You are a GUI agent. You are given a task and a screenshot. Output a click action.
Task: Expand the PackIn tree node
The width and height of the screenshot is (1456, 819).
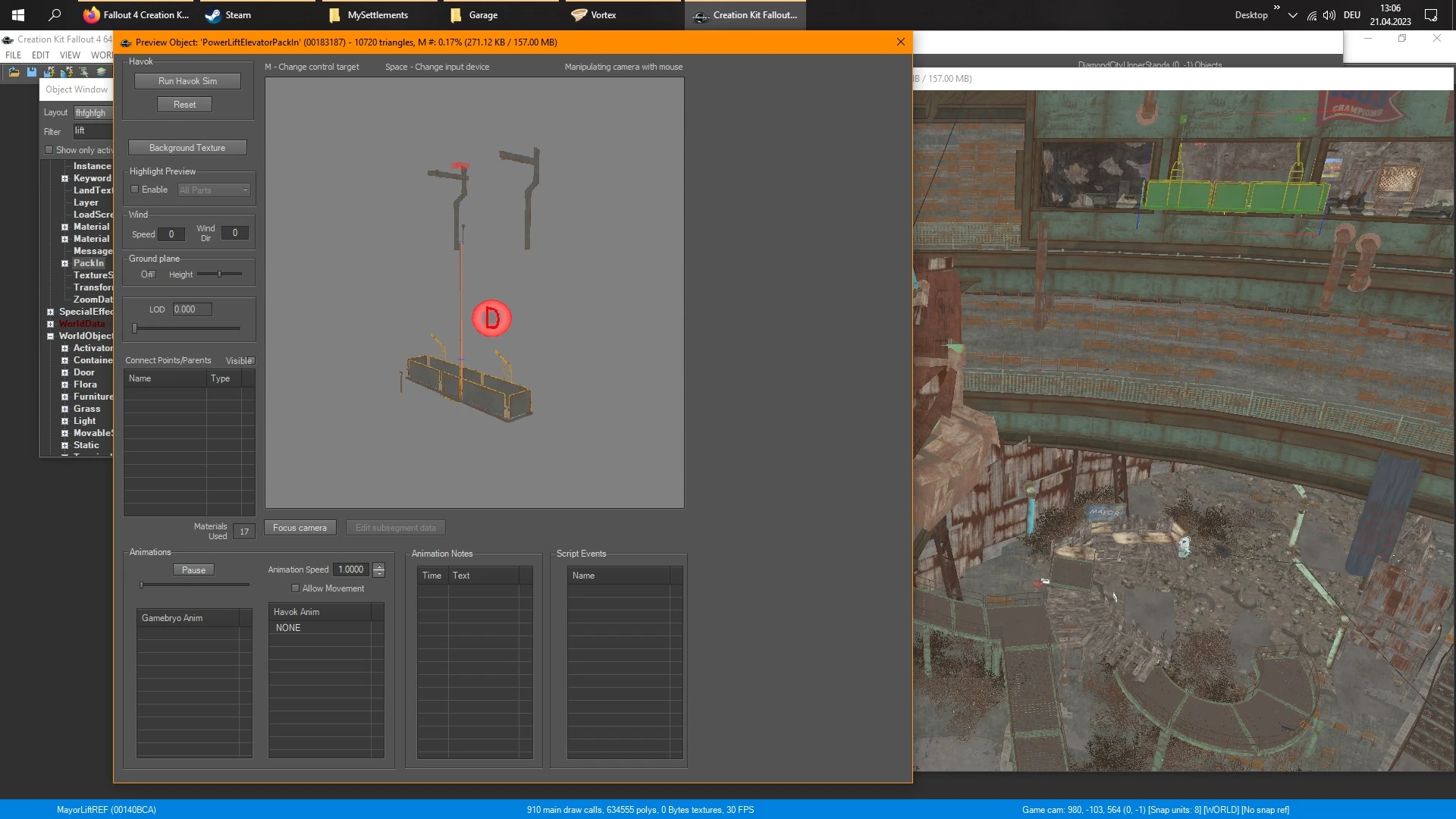(x=64, y=263)
